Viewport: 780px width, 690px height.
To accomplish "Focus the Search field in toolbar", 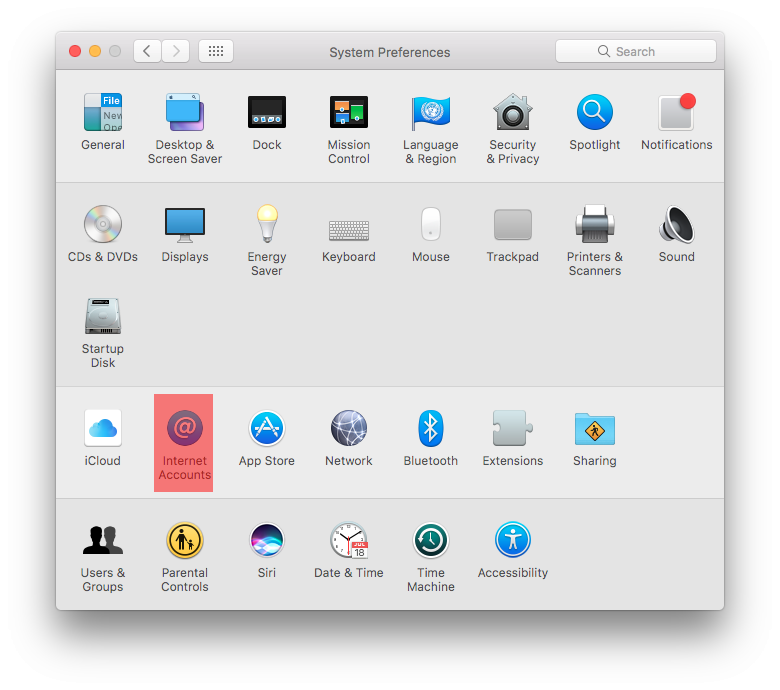I will 636,51.
